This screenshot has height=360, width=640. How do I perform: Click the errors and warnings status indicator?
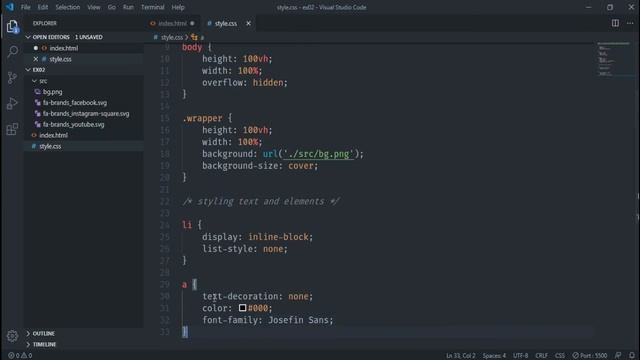coord(20,356)
